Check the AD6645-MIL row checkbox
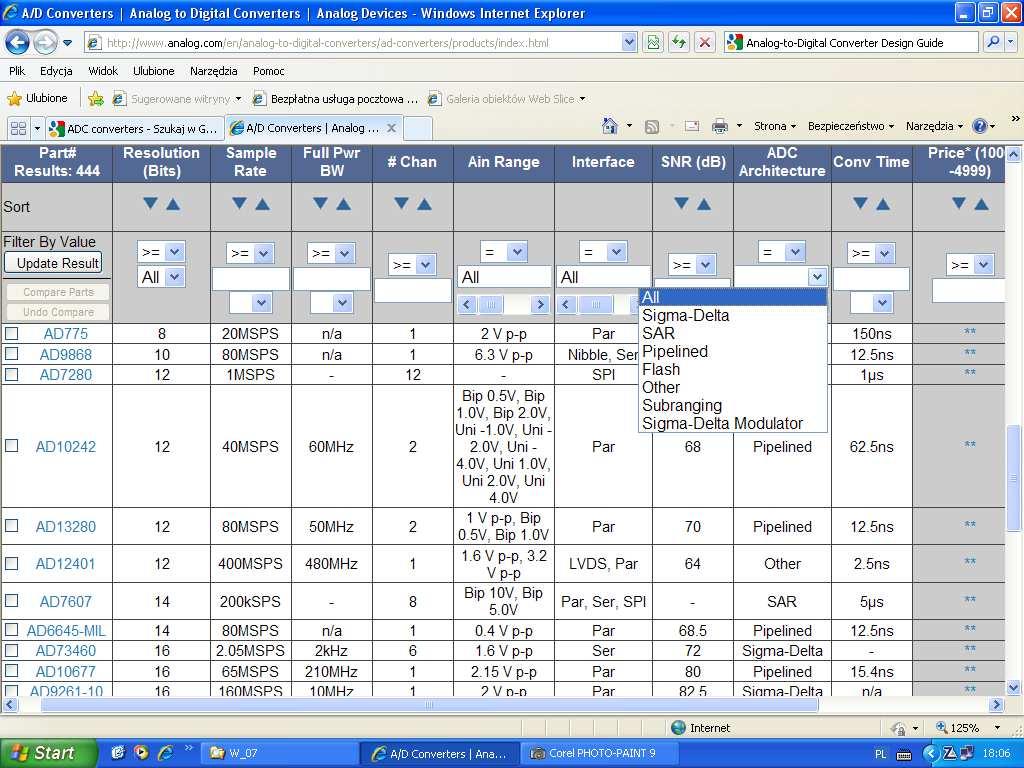 pyautogui.click(x=12, y=630)
